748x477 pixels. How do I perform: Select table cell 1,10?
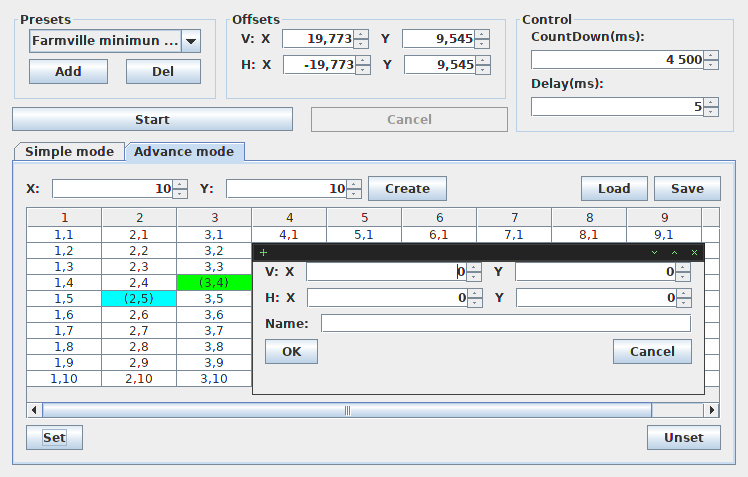[64, 379]
